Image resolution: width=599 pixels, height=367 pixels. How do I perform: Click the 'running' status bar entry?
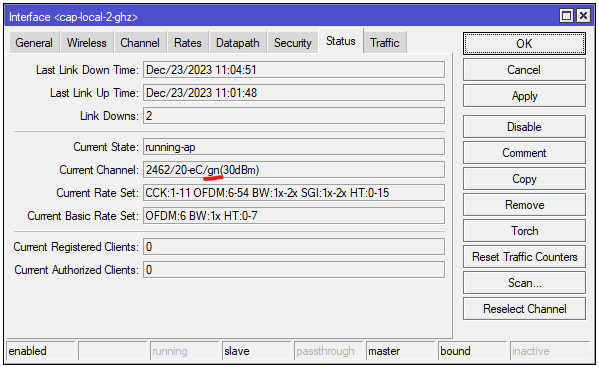(185, 351)
